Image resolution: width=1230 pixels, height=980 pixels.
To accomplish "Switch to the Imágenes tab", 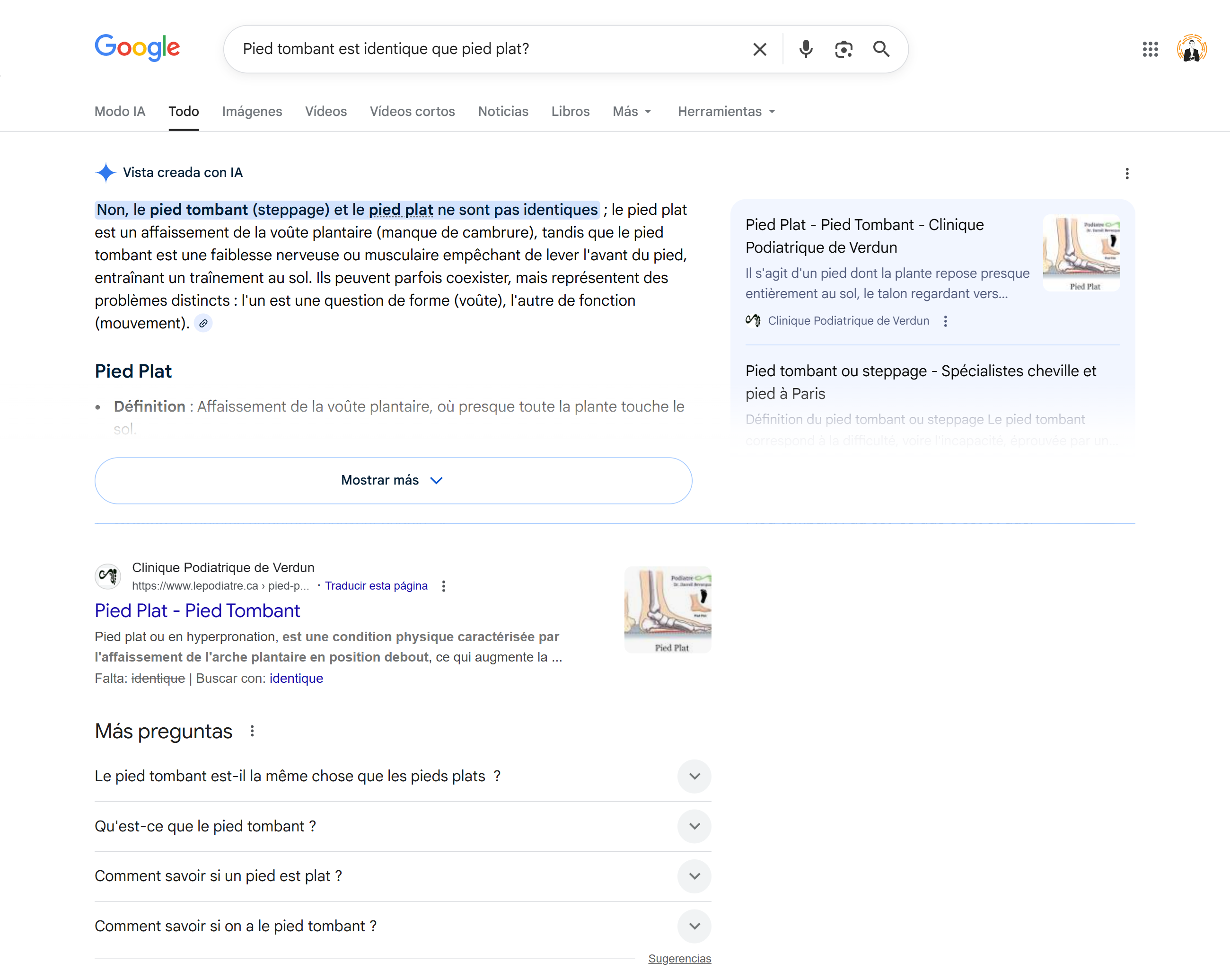I will (x=252, y=111).
